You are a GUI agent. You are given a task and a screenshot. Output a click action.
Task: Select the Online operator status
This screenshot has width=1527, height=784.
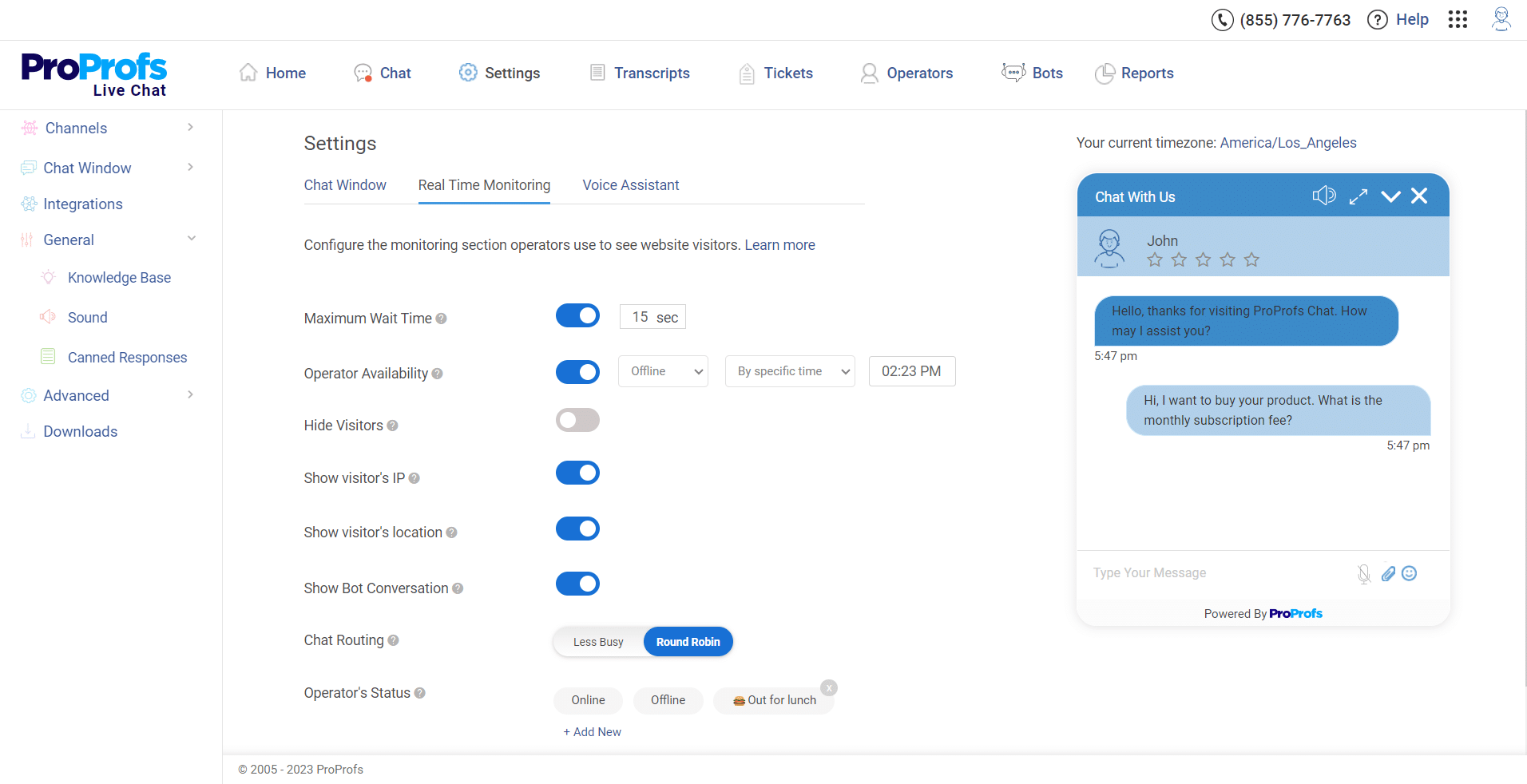(x=588, y=700)
